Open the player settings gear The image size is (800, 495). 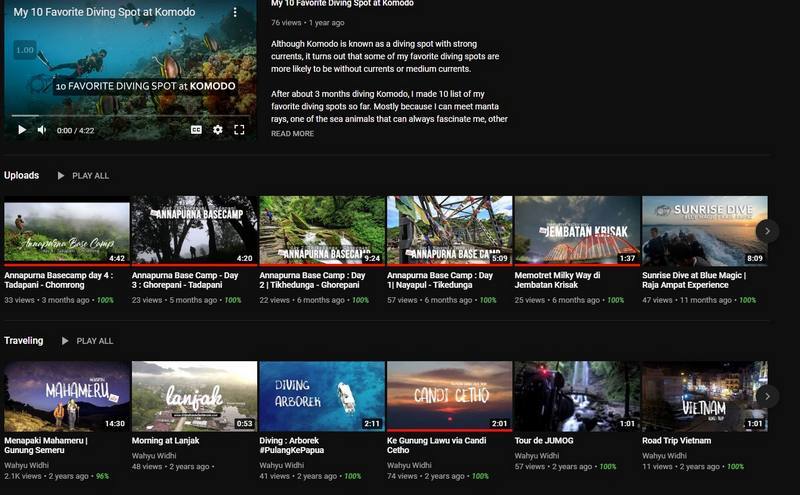click(x=218, y=130)
